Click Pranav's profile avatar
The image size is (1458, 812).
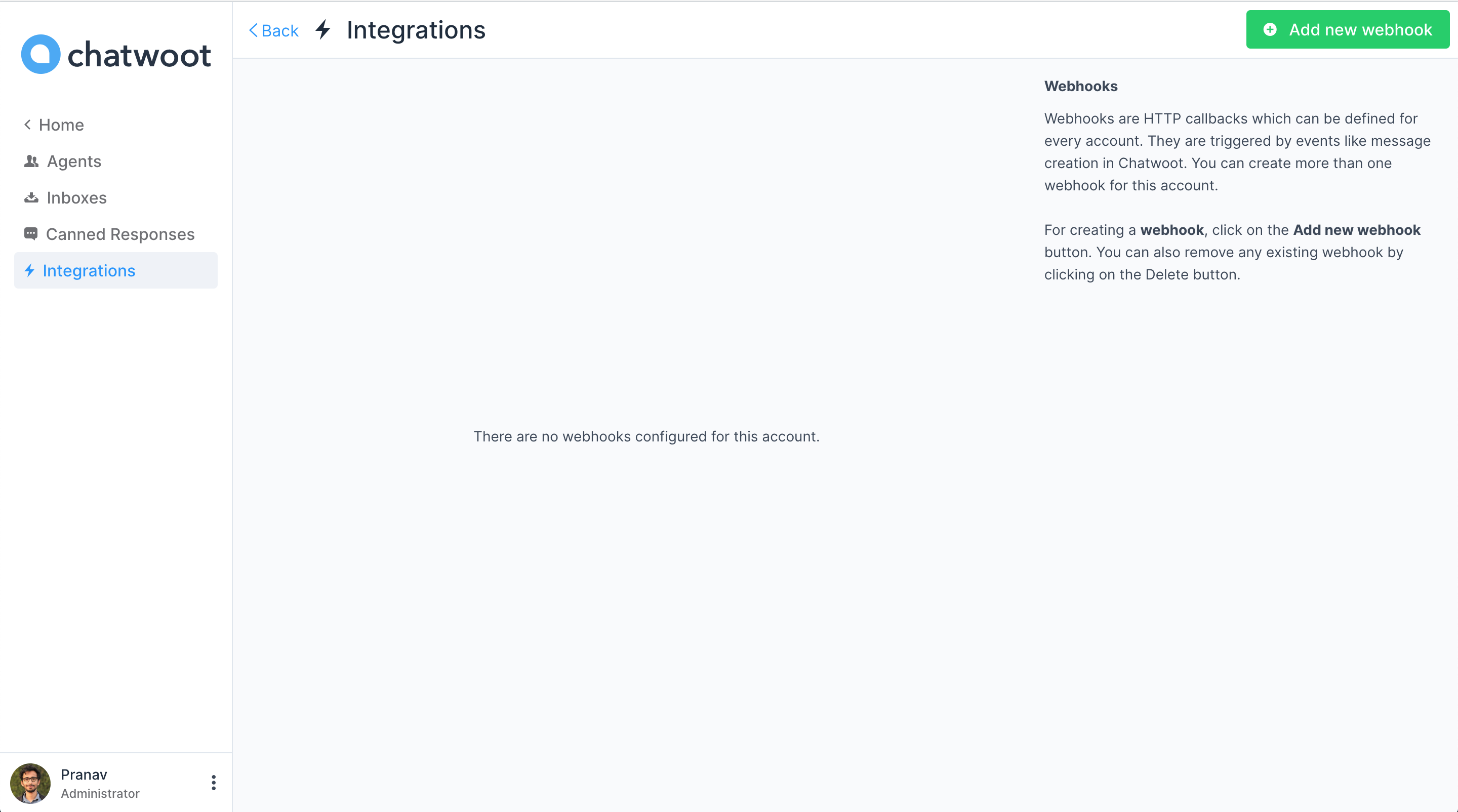[30, 783]
